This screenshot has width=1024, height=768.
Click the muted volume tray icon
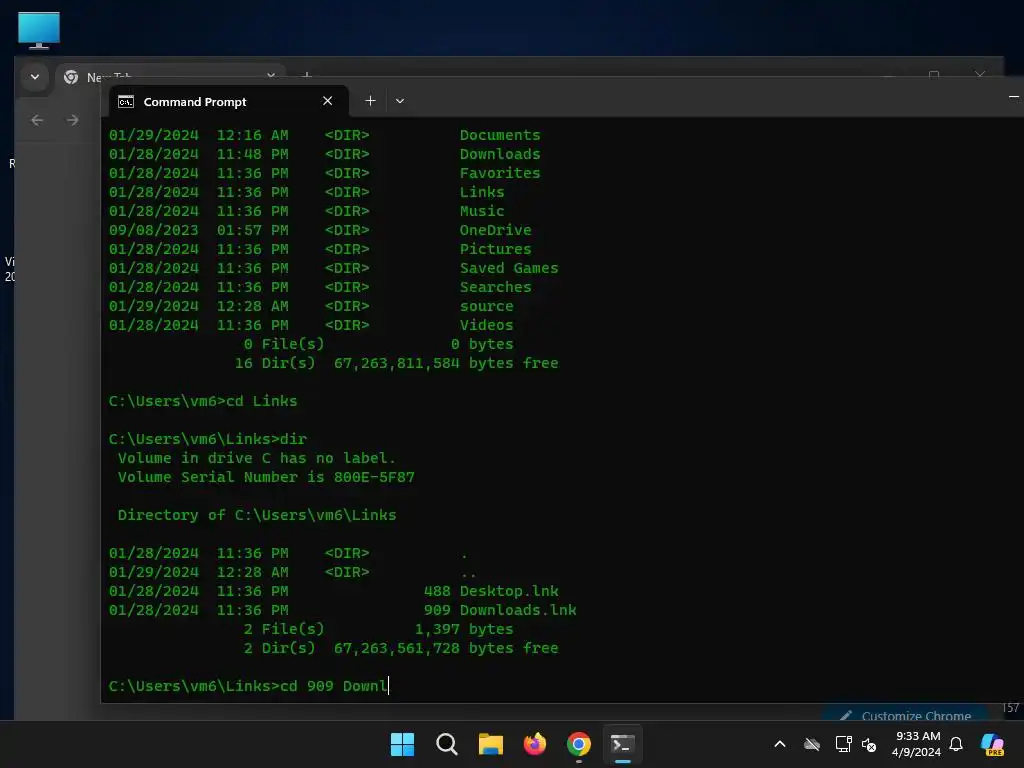click(869, 744)
